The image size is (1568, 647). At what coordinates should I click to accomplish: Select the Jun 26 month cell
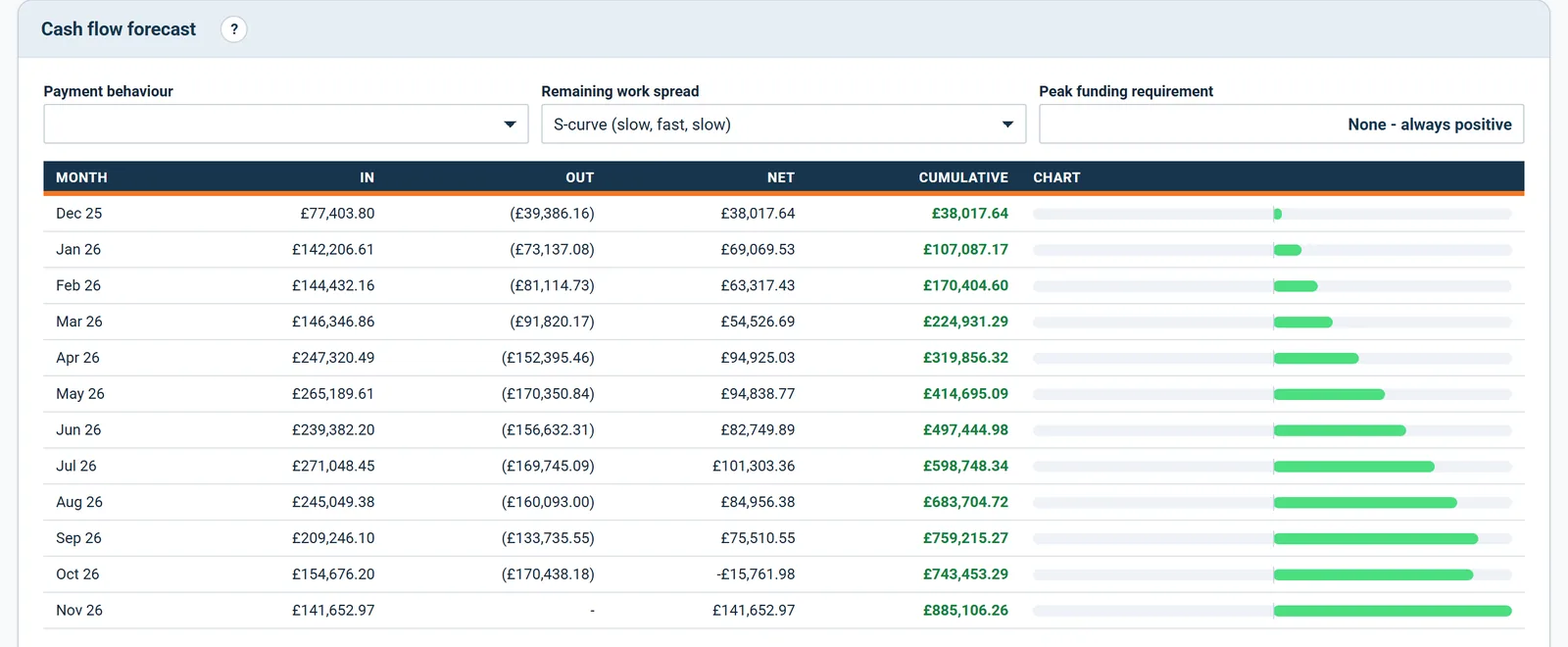[78, 430]
